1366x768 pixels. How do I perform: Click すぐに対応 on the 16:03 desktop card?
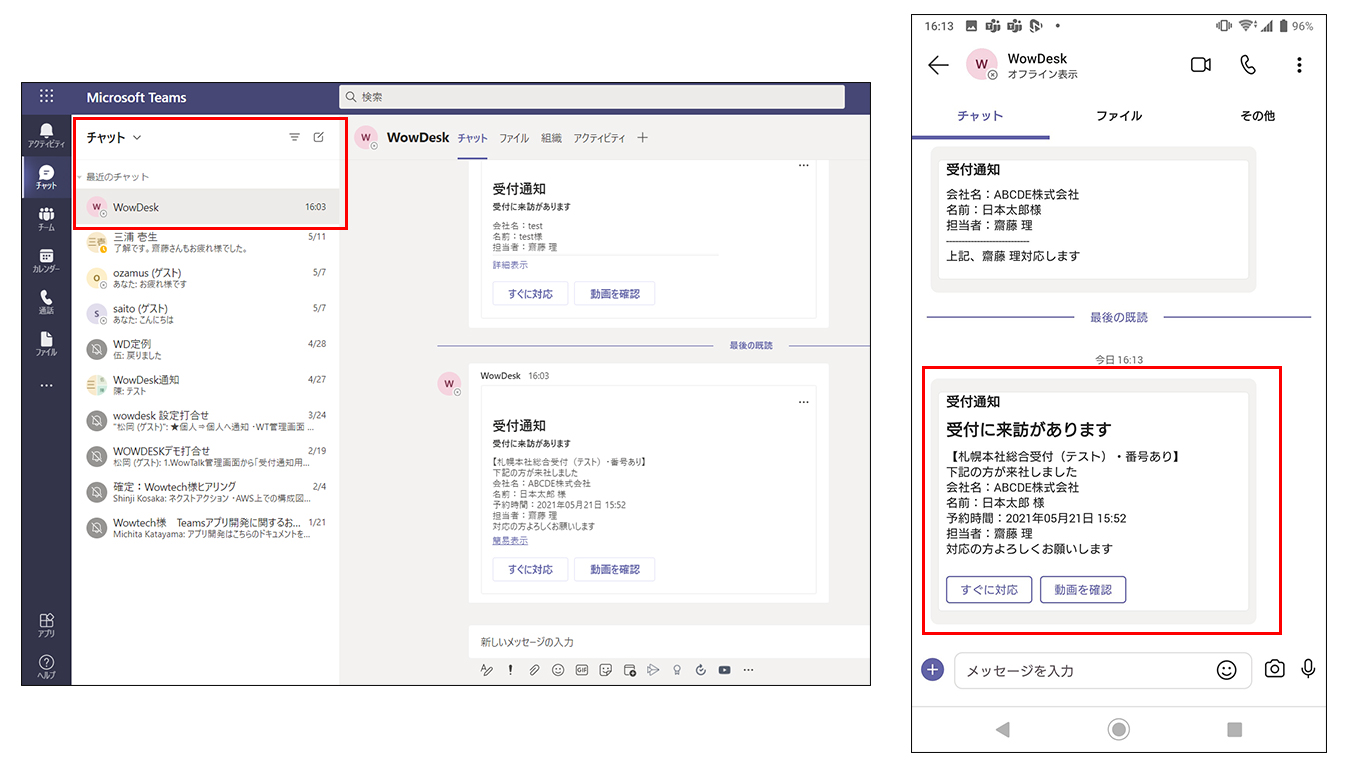(530, 569)
